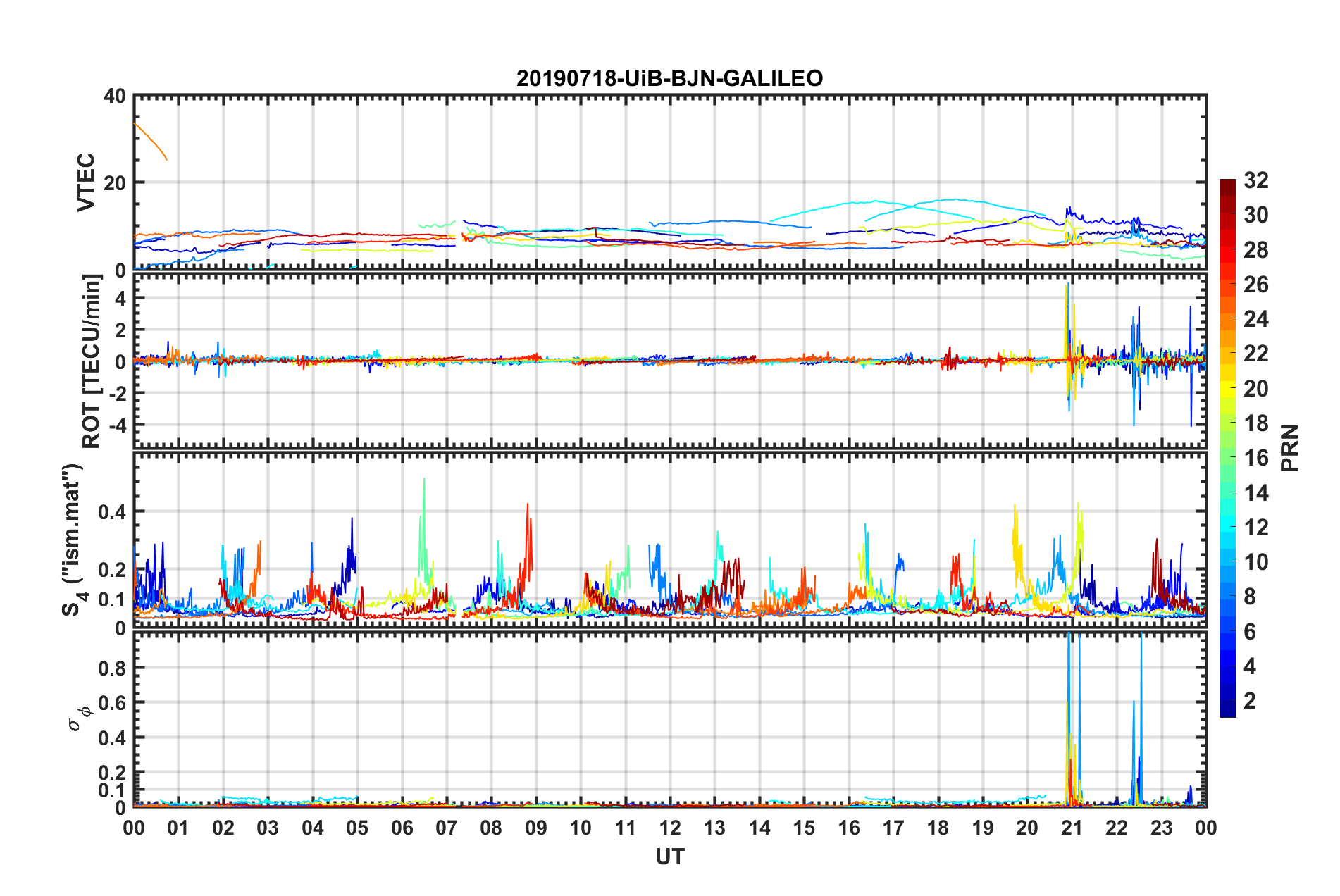The width and height of the screenshot is (1340, 896).
Task: Click x-axis tick label 18
Action: point(938,828)
